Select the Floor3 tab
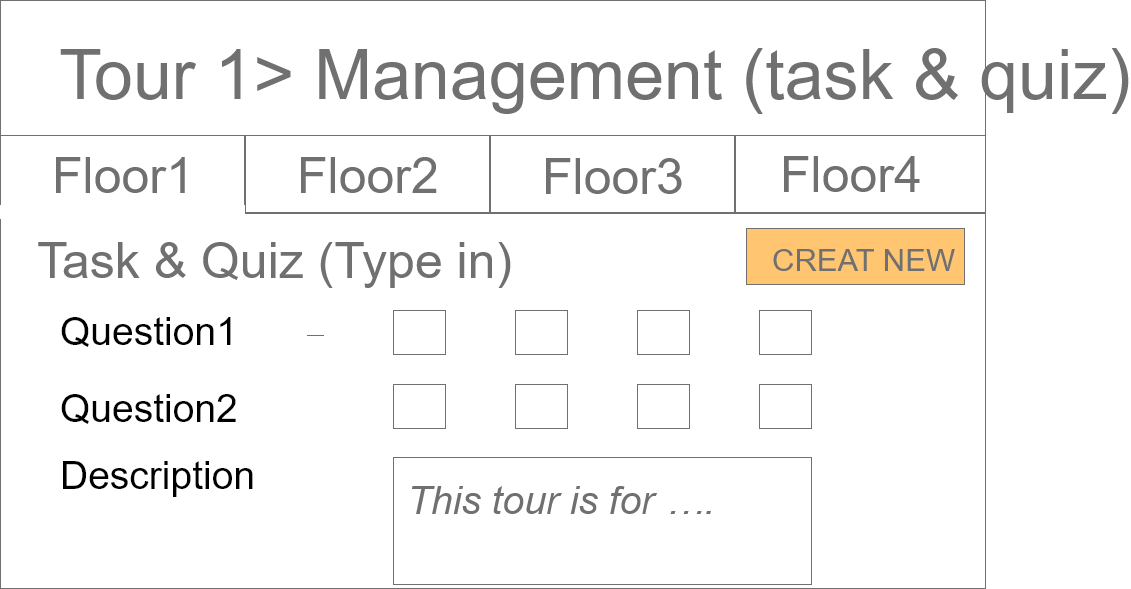 coord(612,177)
